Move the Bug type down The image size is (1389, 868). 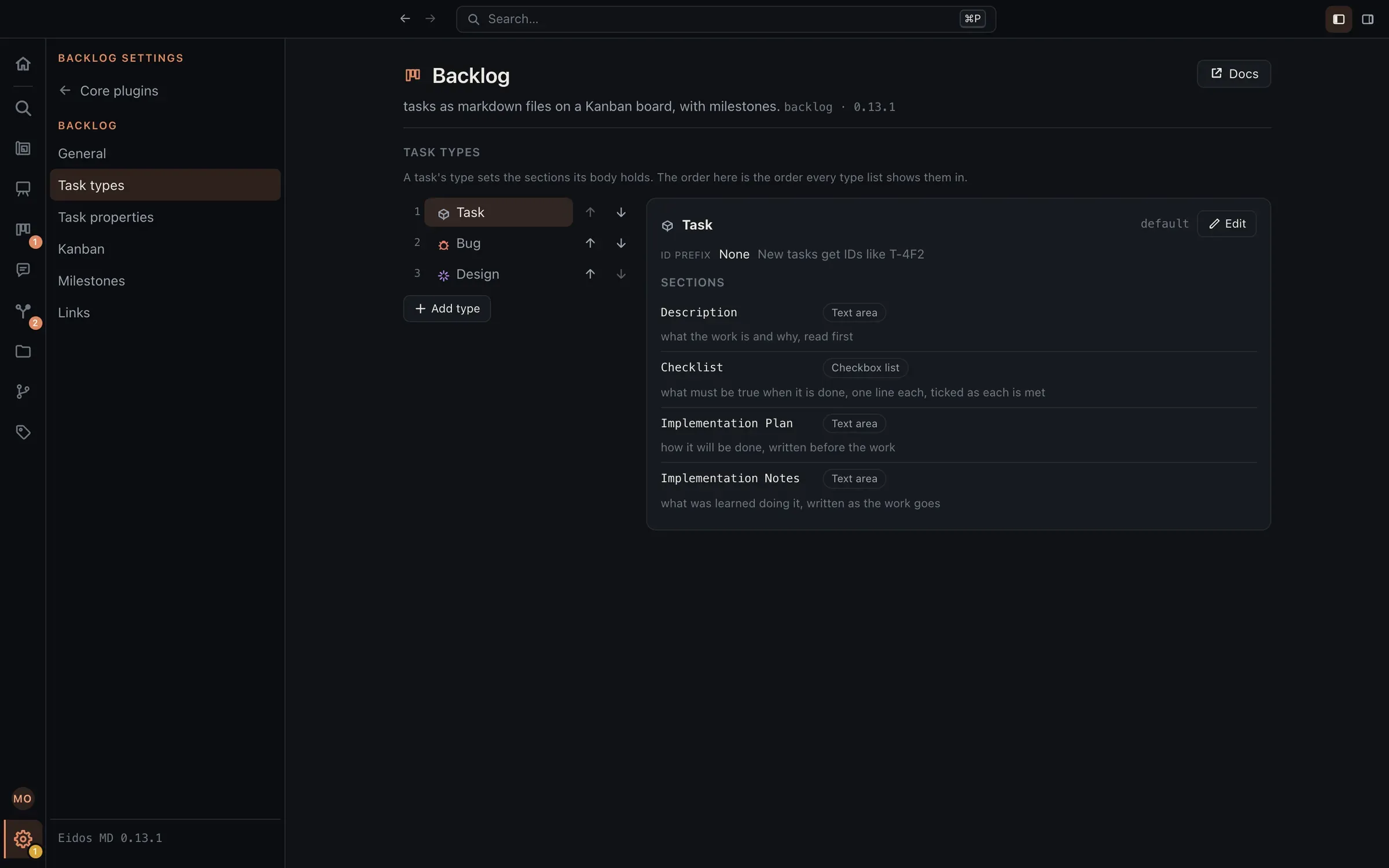[621, 243]
